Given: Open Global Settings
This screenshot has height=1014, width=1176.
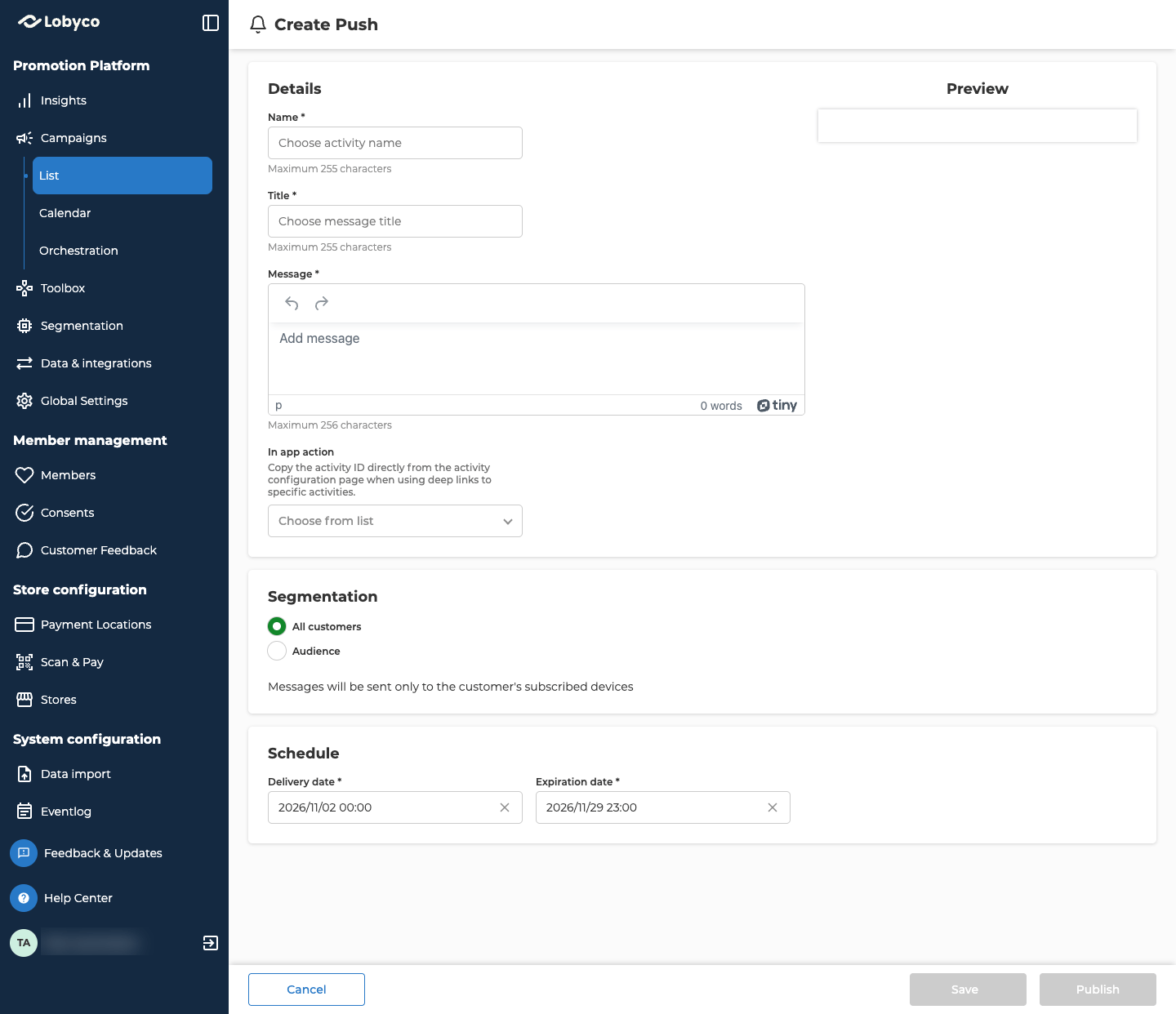Looking at the screenshot, I should click(84, 401).
